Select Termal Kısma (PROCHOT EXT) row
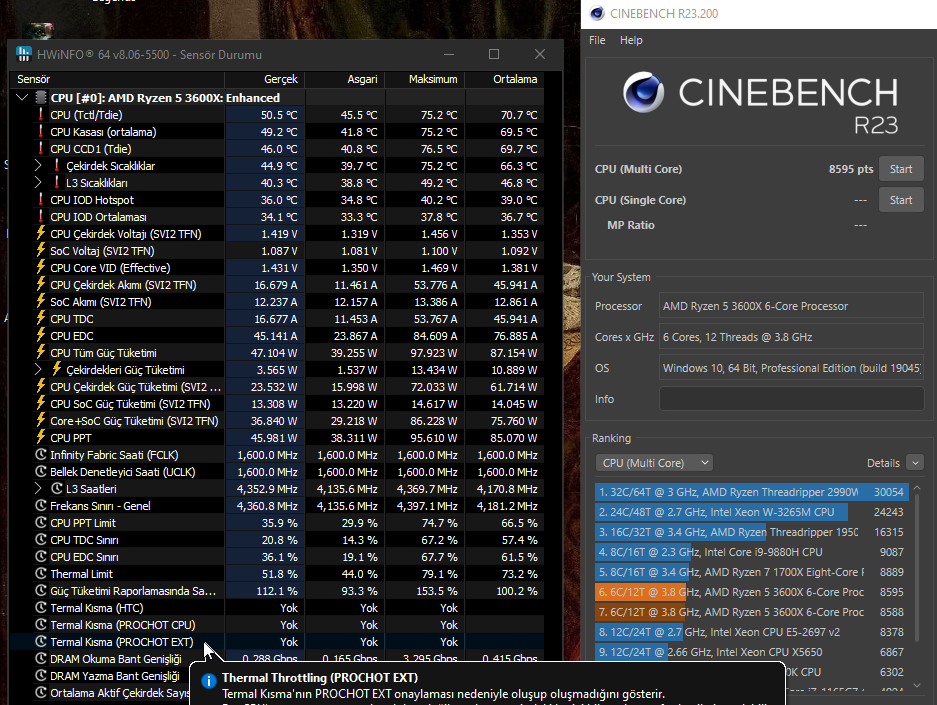 (x=277, y=642)
